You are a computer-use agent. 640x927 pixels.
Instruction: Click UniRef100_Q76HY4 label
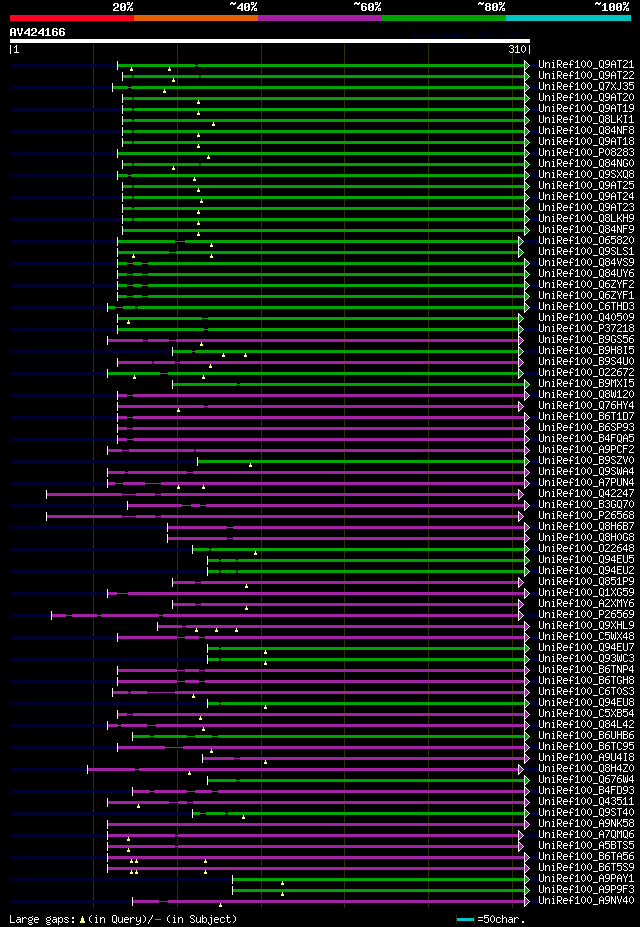coord(586,406)
